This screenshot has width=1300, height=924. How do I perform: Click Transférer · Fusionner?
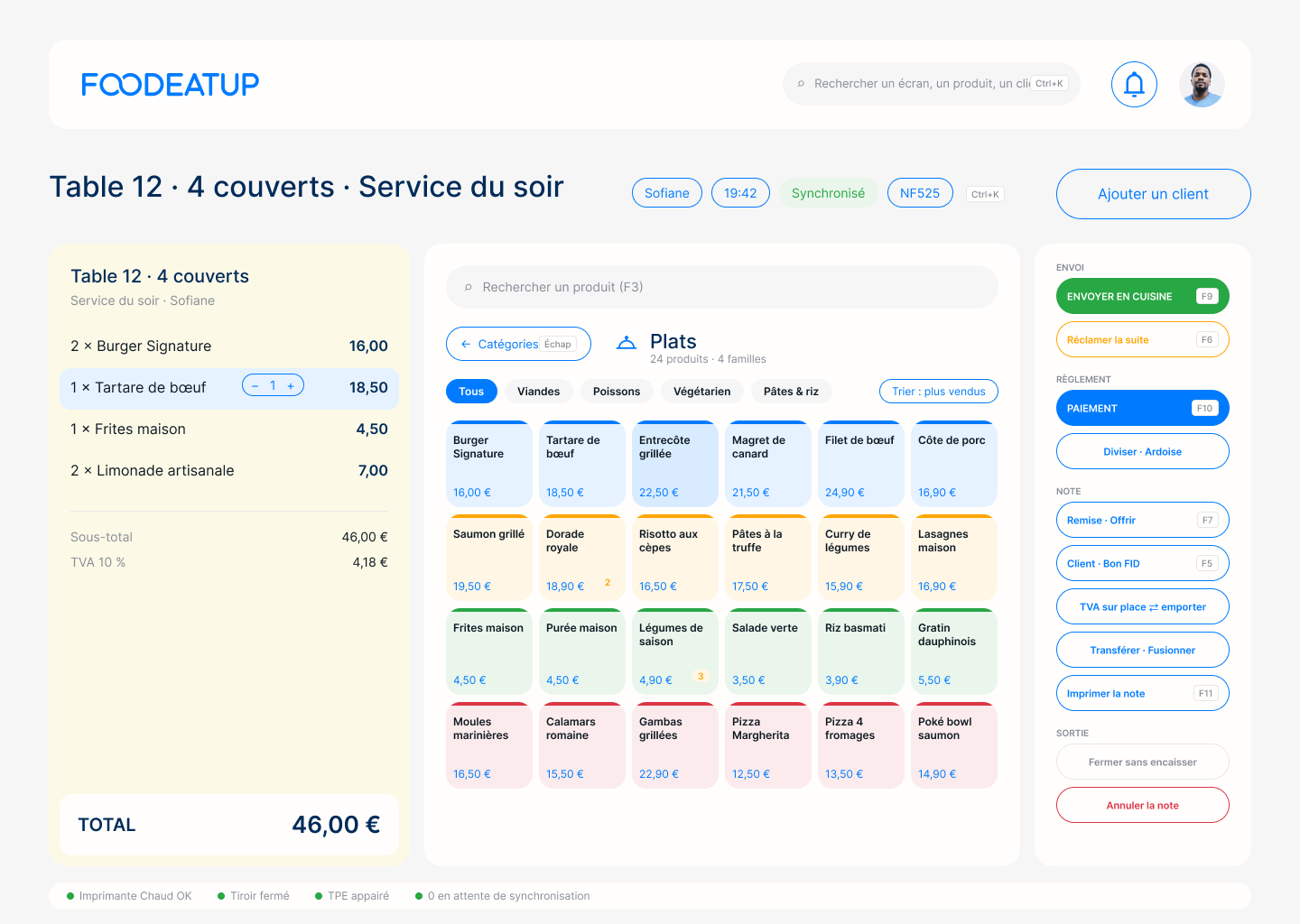click(1143, 650)
